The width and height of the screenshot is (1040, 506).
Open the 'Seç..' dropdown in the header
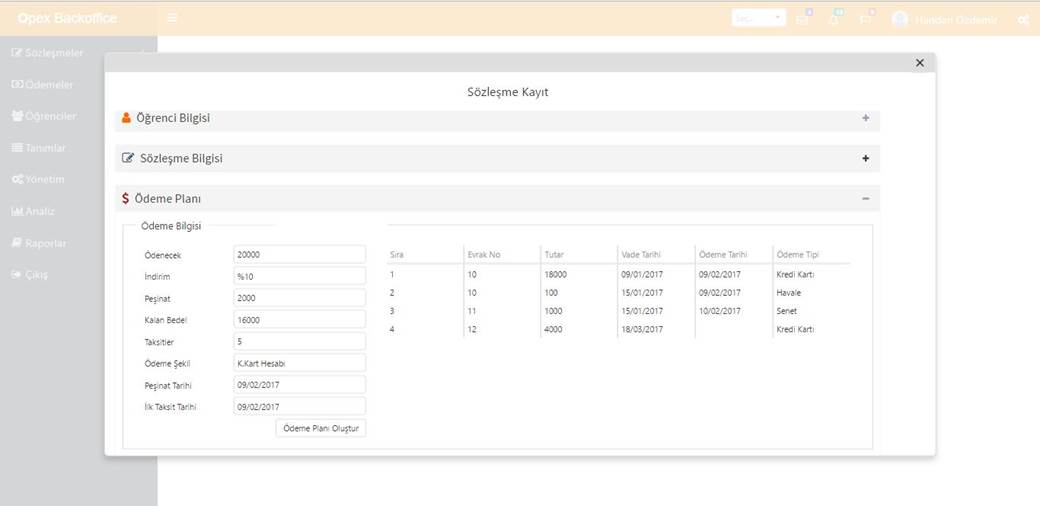[758, 18]
